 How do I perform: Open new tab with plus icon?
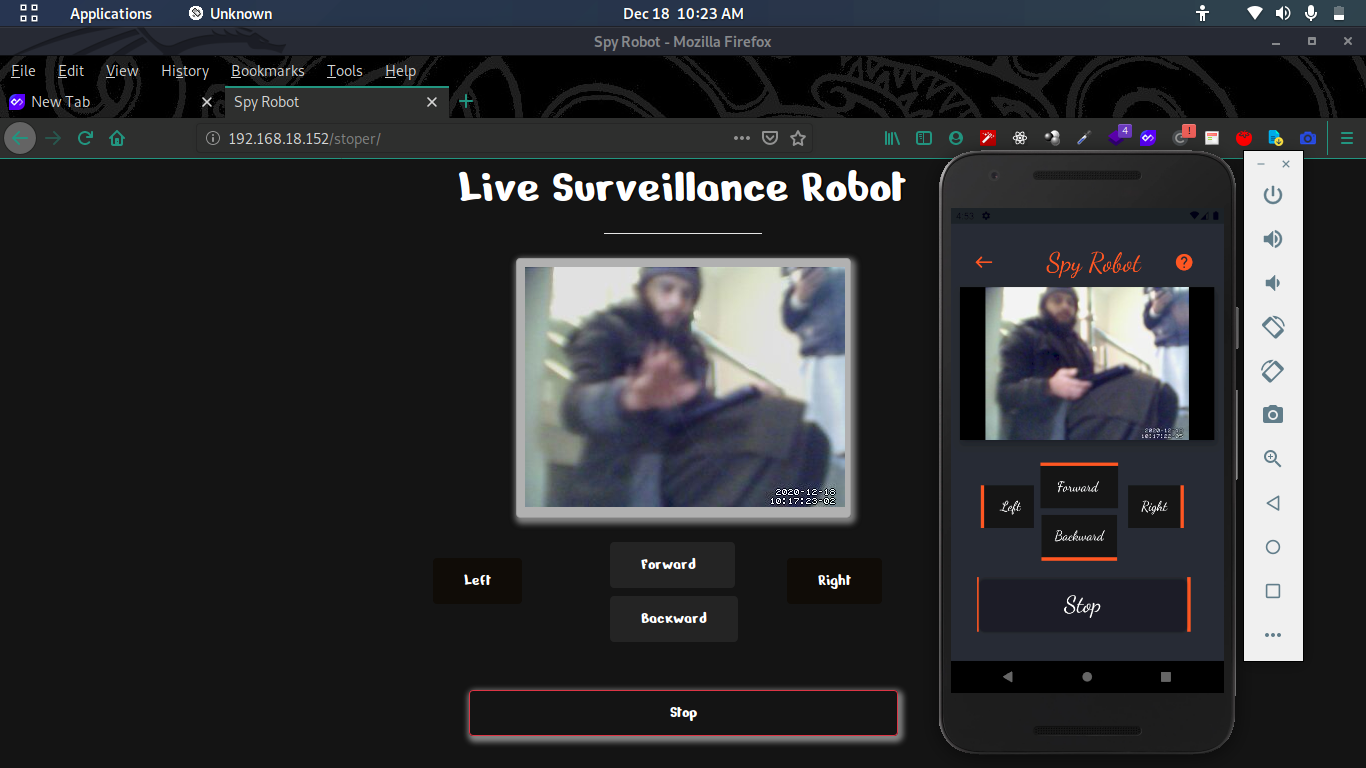point(466,102)
